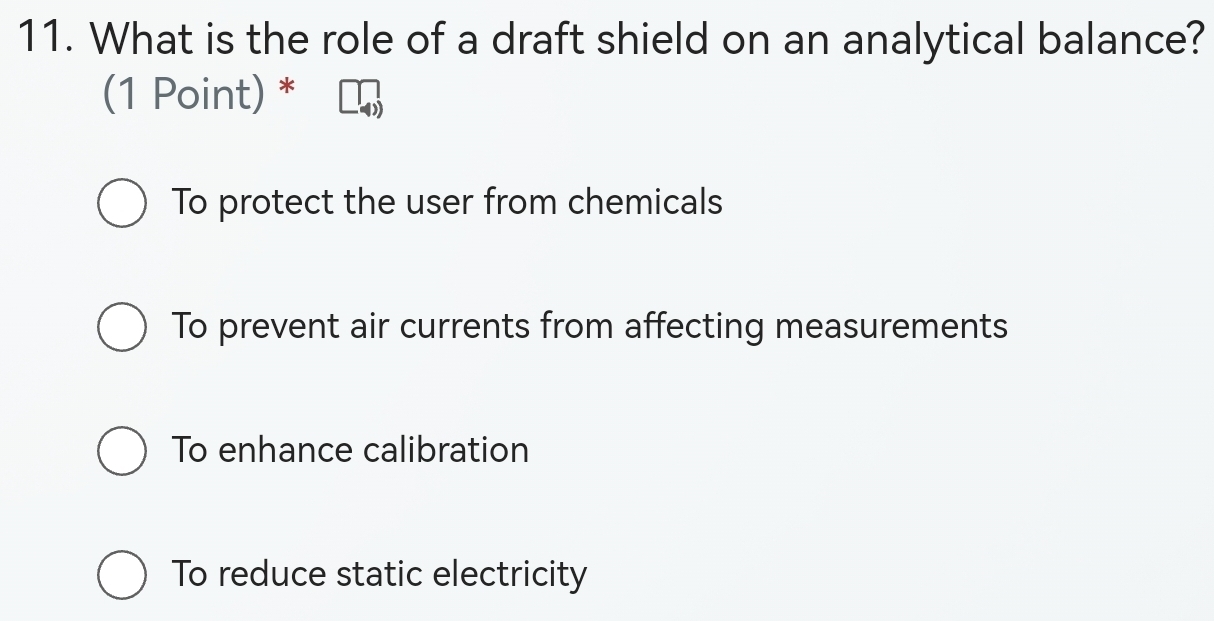This screenshot has height=621, width=1214.
Task: Mark the second answer's radio circle
Action: coord(121,325)
